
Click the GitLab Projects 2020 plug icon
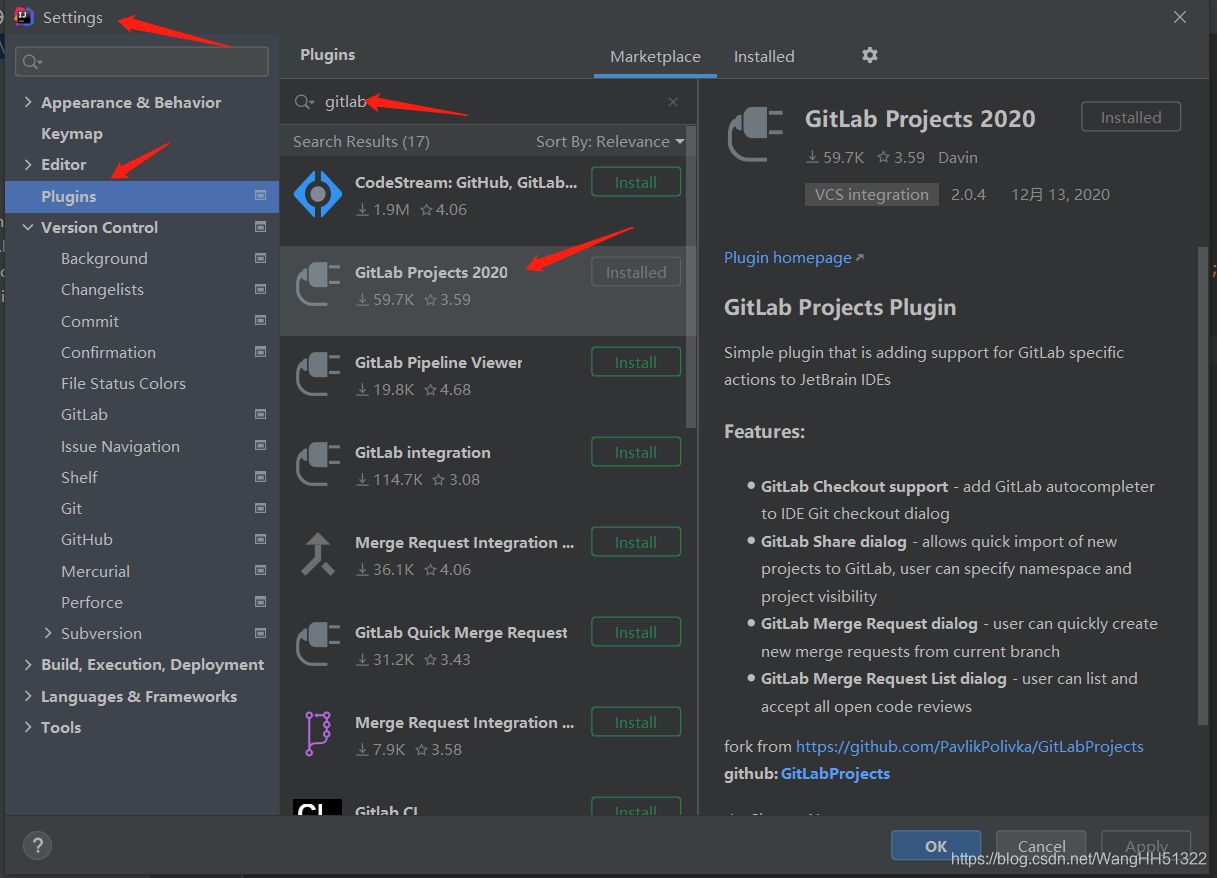317,284
